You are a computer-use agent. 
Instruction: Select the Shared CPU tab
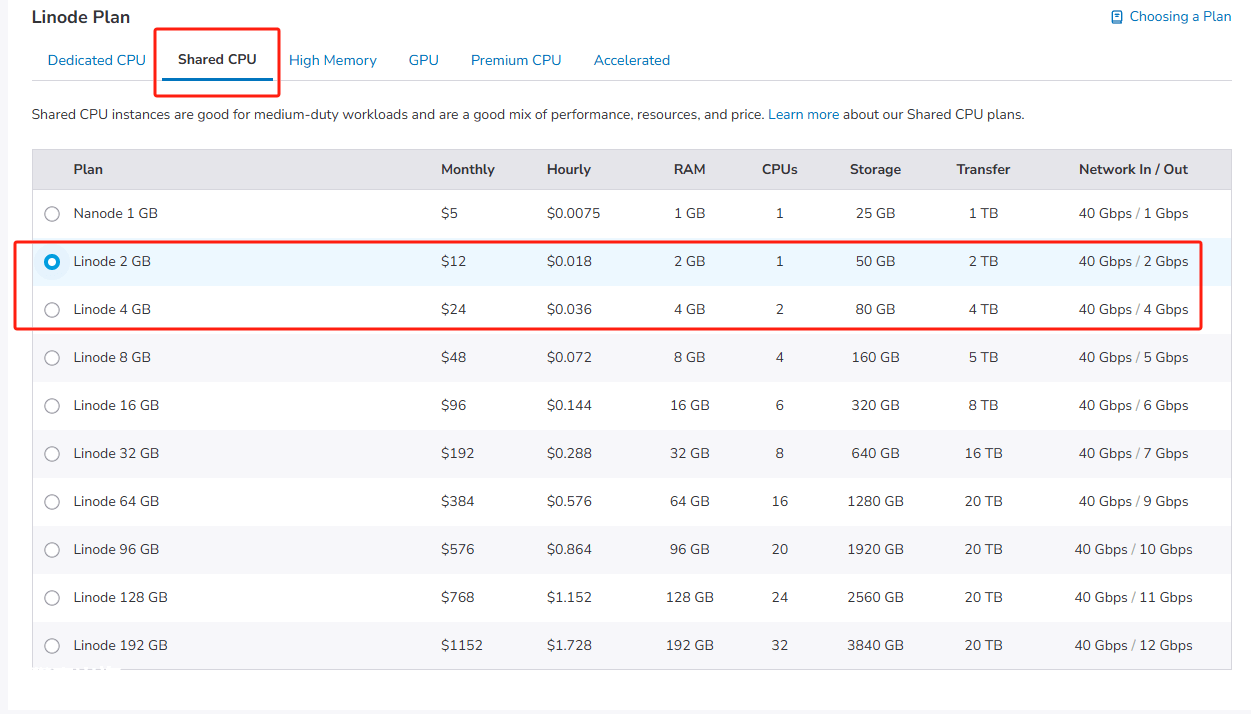click(217, 59)
